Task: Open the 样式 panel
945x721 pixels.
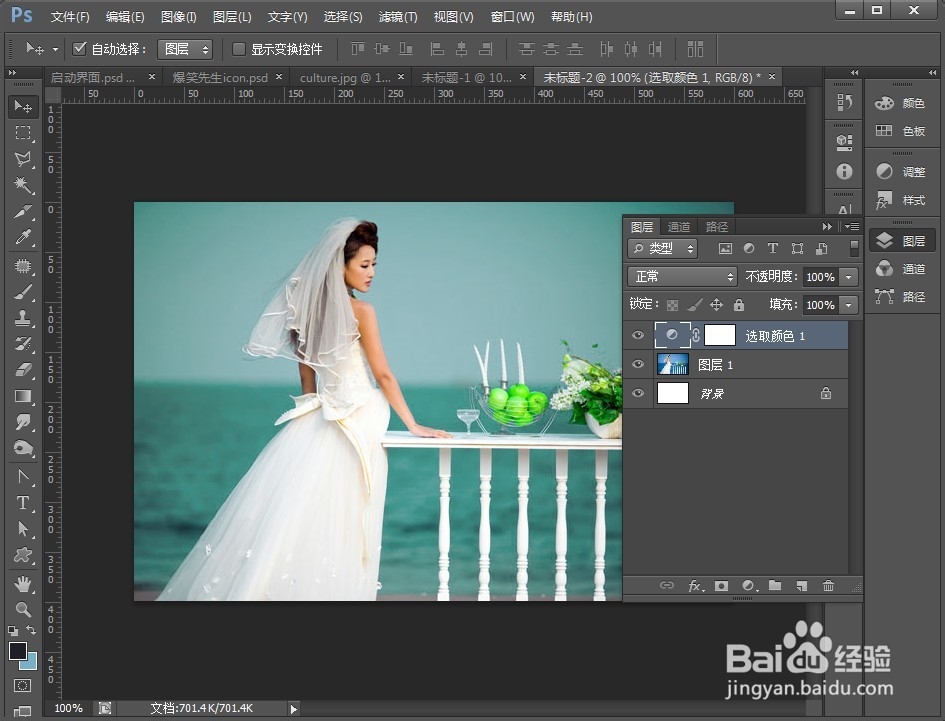Action: 900,200
